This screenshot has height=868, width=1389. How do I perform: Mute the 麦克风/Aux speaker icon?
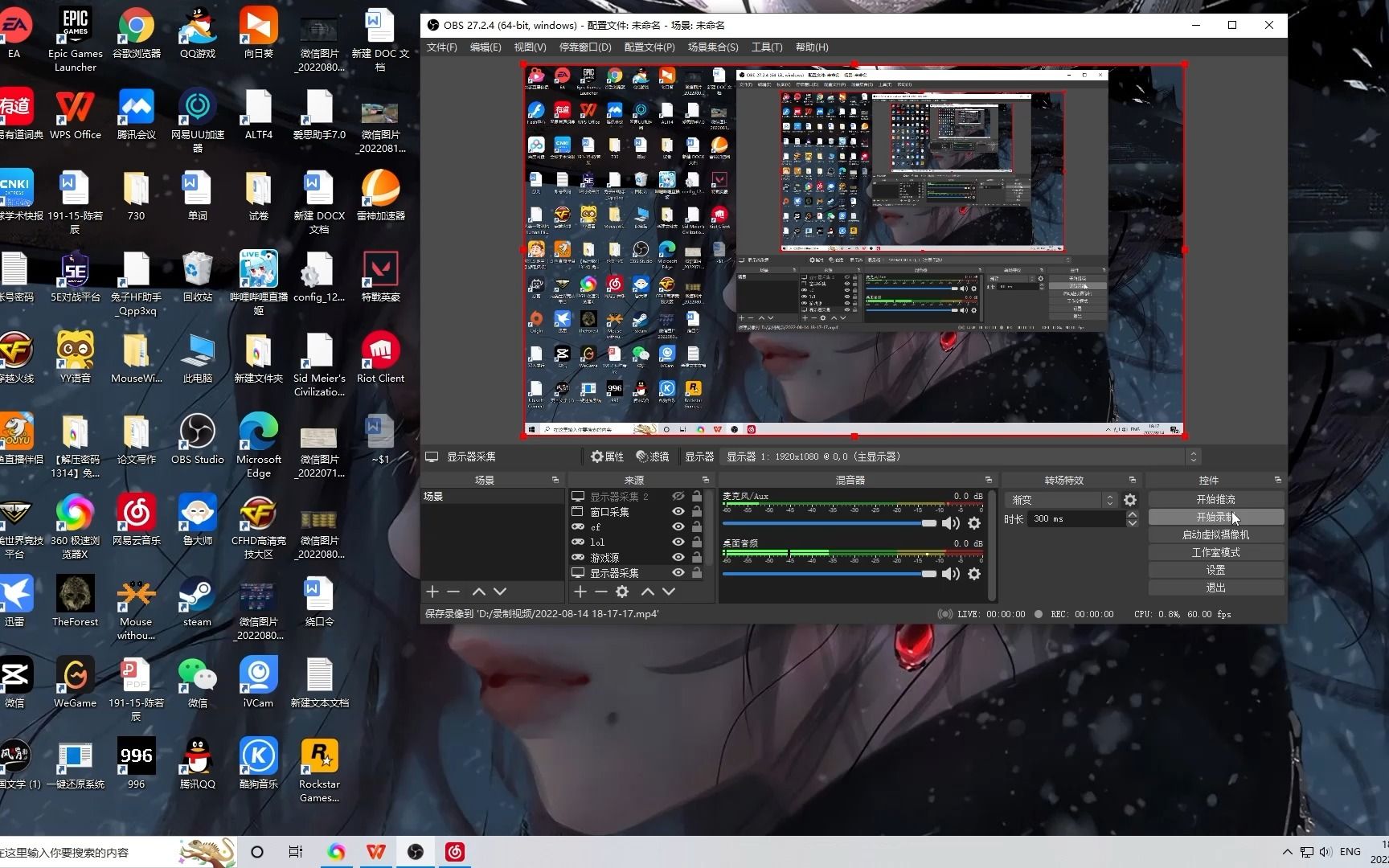(x=951, y=523)
